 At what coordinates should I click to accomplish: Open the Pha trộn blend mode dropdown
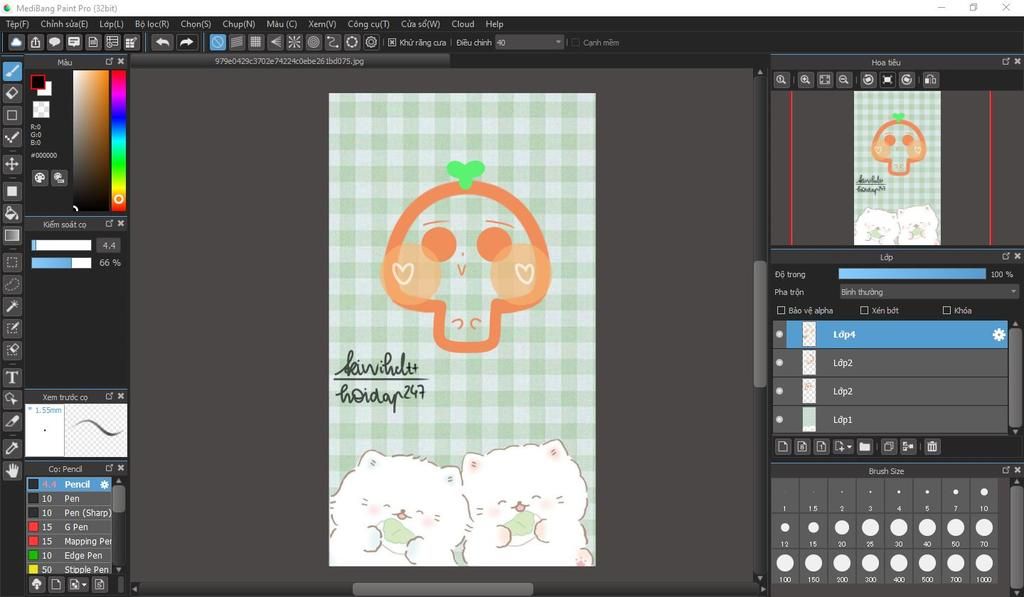pos(928,292)
